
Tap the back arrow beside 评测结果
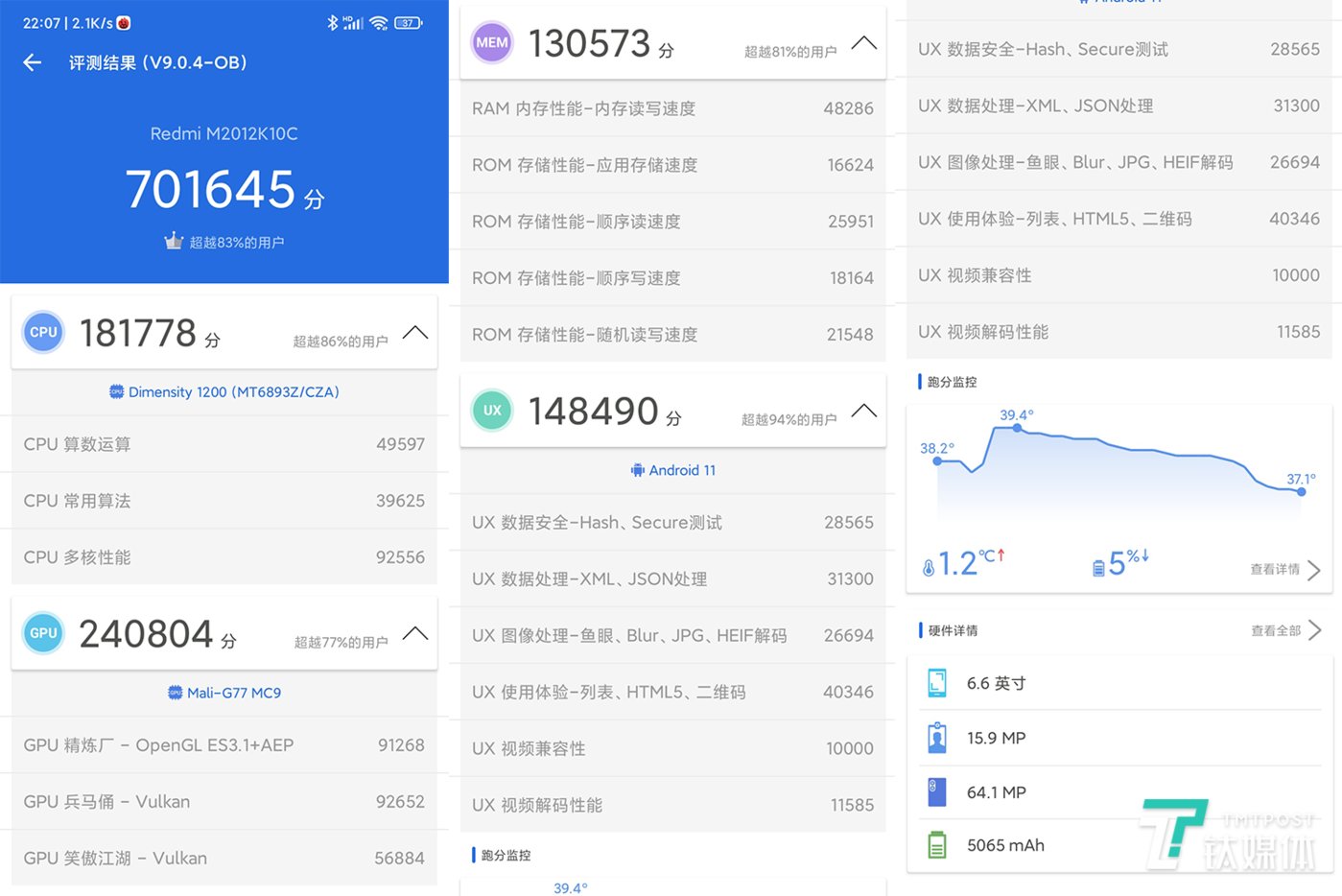33,63
